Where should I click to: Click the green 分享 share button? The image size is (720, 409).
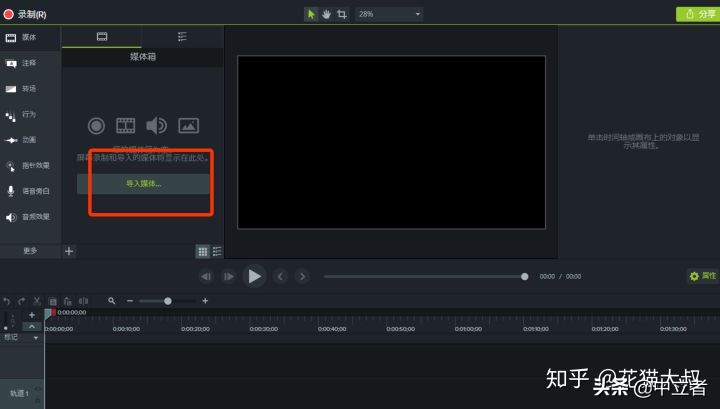(x=698, y=14)
